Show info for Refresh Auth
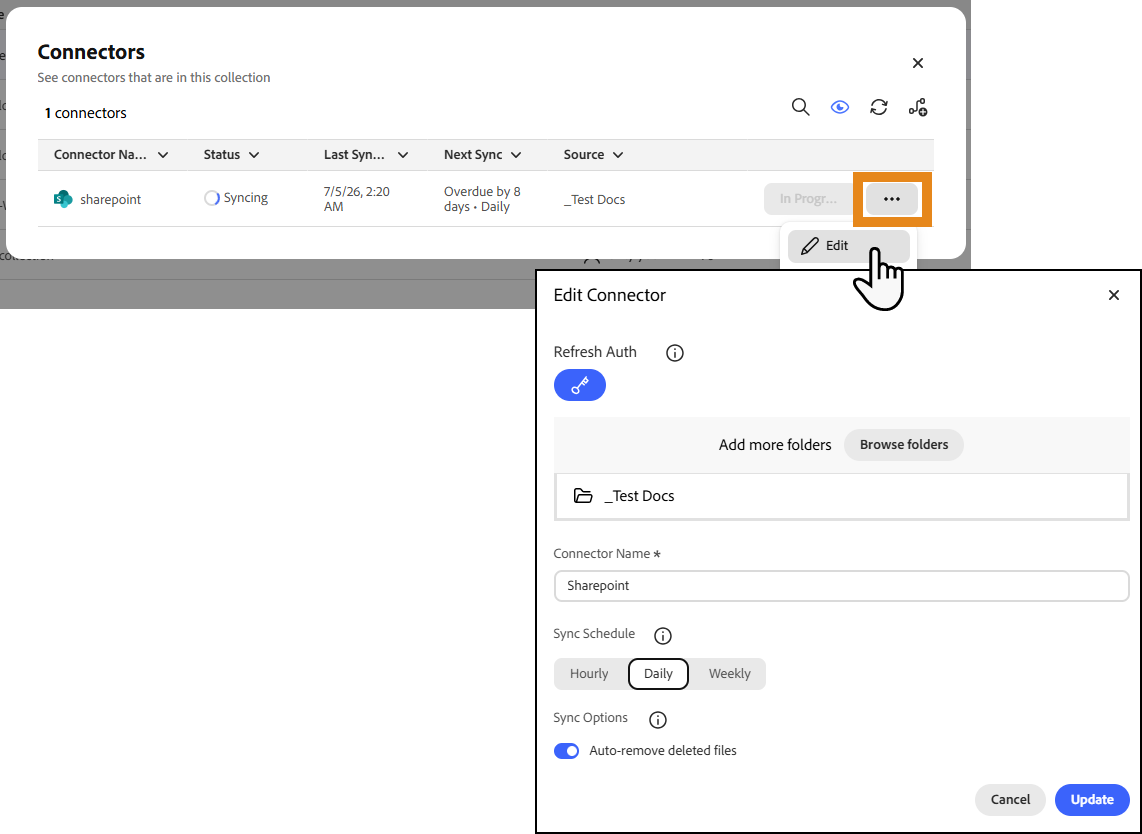This screenshot has width=1142, height=834. [675, 353]
